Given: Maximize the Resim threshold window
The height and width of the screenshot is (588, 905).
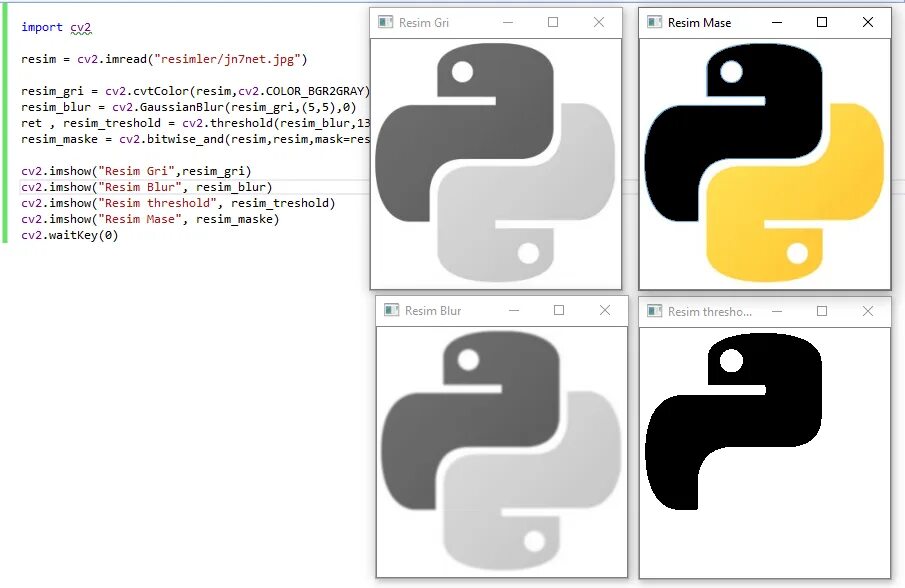Looking at the screenshot, I should pos(822,312).
